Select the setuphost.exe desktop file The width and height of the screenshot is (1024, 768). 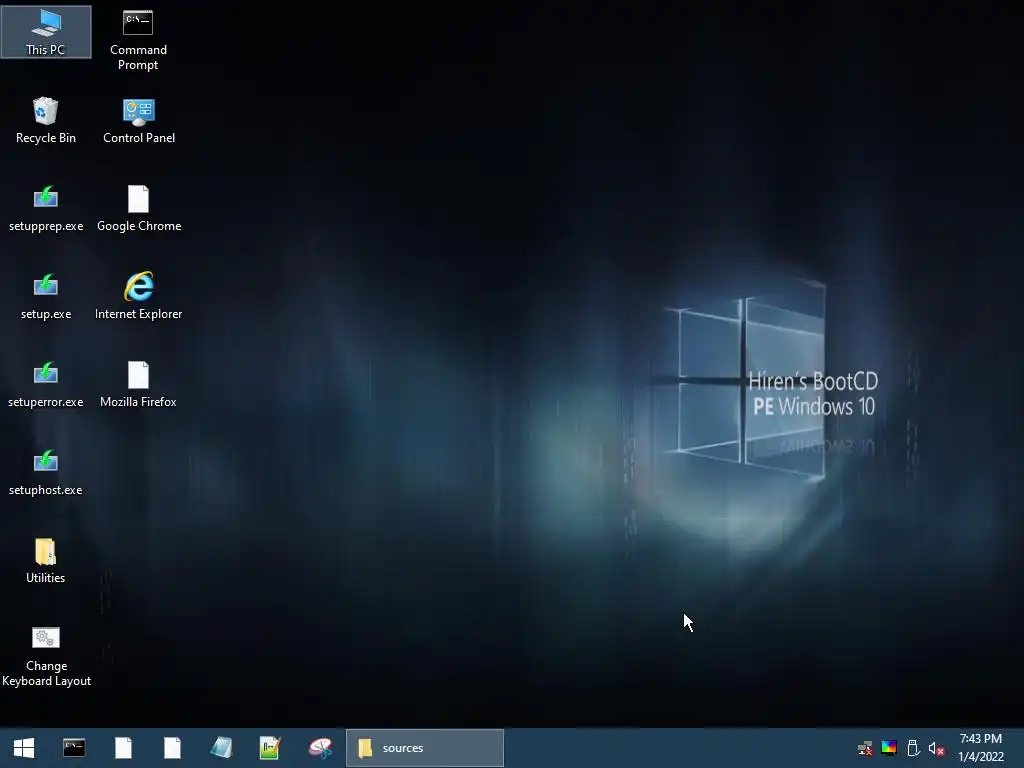pyautogui.click(x=46, y=473)
